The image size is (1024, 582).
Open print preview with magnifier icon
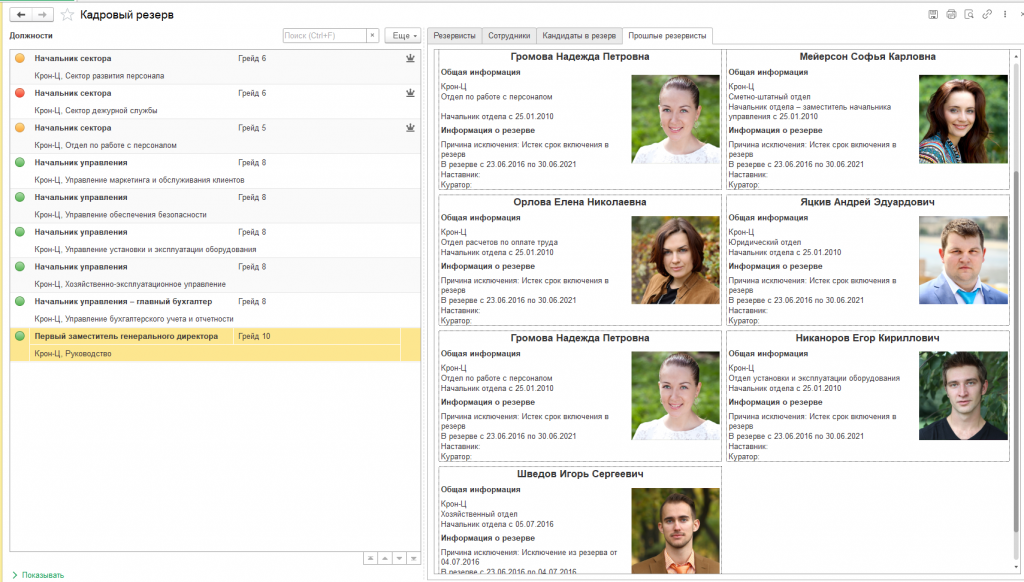[x=969, y=14]
